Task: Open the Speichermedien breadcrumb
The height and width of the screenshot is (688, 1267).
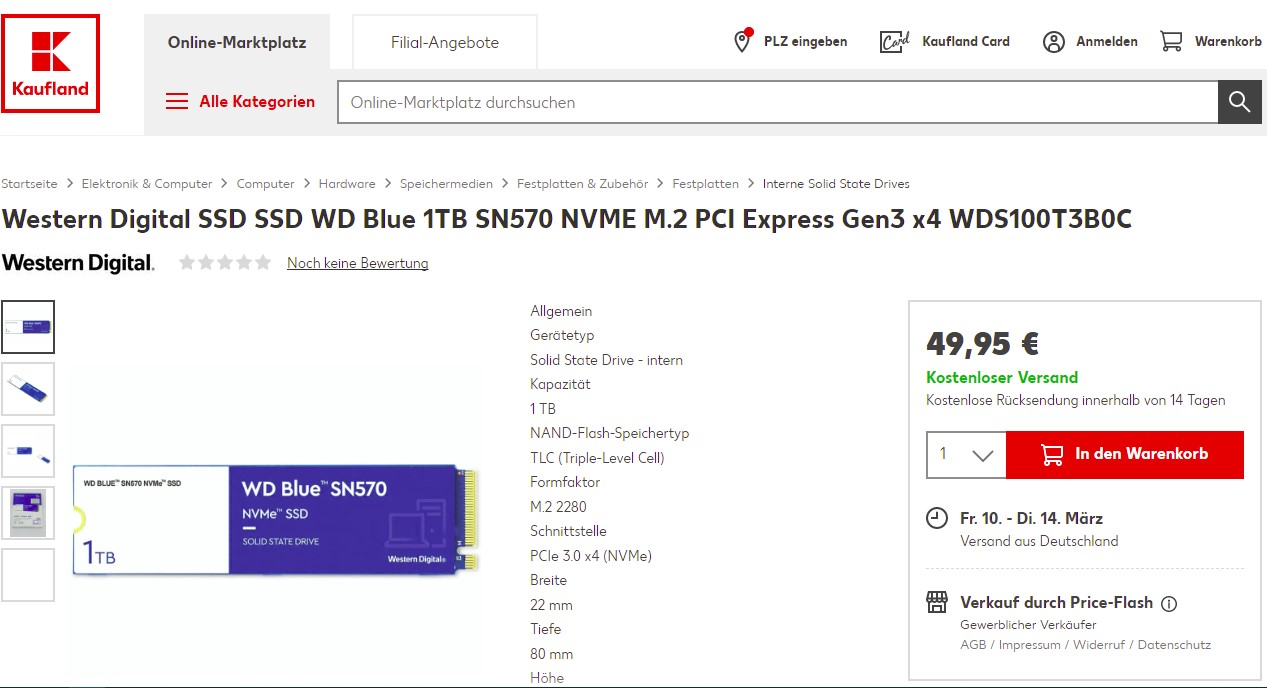Action: [x=446, y=184]
